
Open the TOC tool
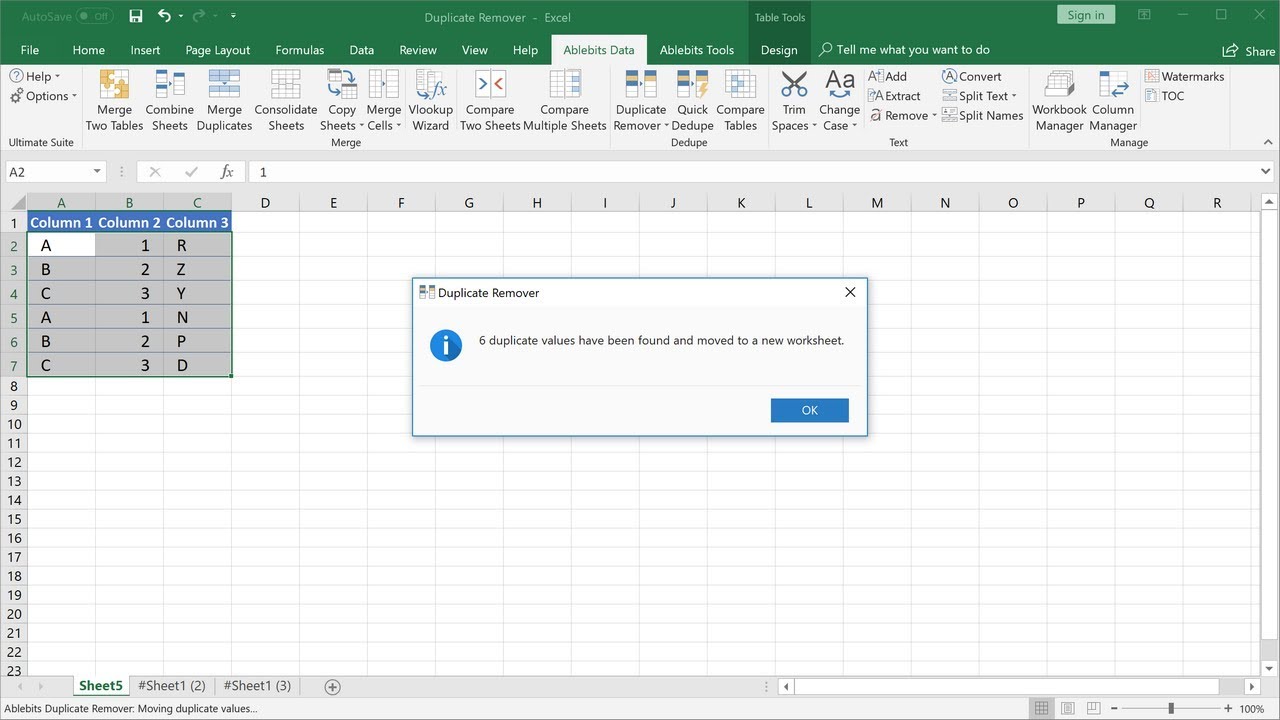click(1165, 96)
